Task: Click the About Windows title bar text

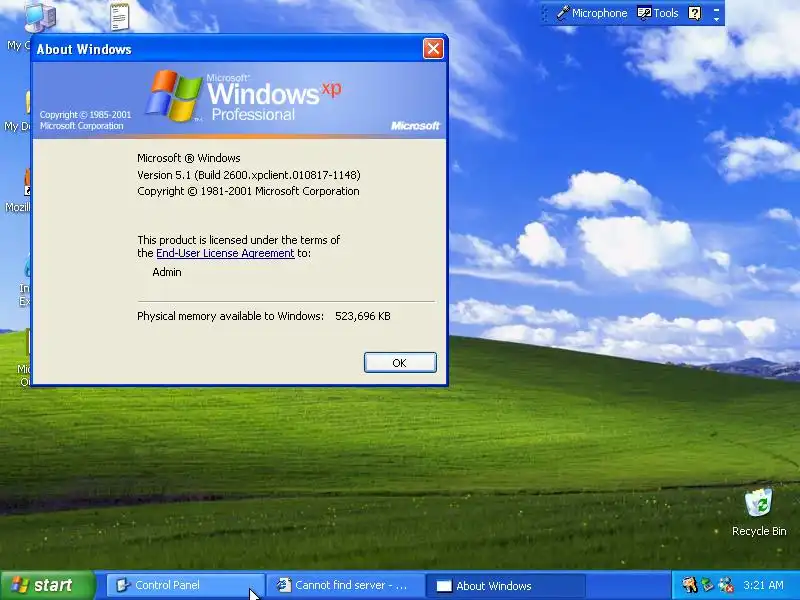Action: pyautogui.click(x=84, y=49)
